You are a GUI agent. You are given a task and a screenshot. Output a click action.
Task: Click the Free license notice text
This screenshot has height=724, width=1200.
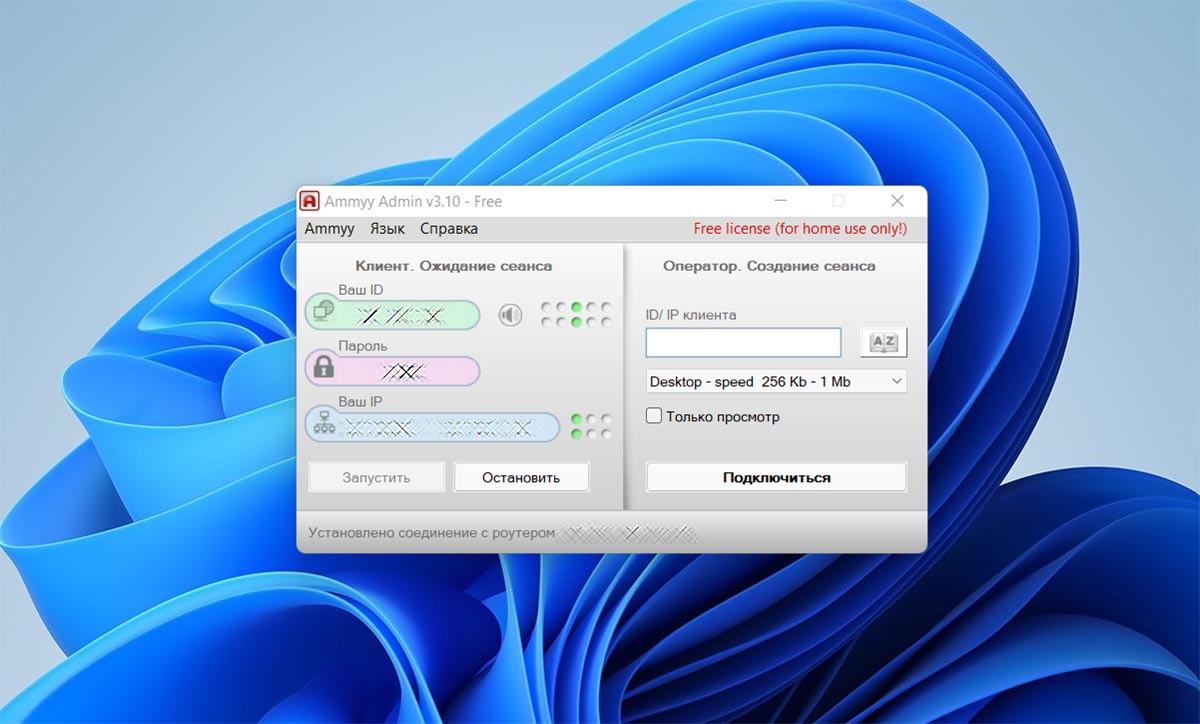(800, 229)
